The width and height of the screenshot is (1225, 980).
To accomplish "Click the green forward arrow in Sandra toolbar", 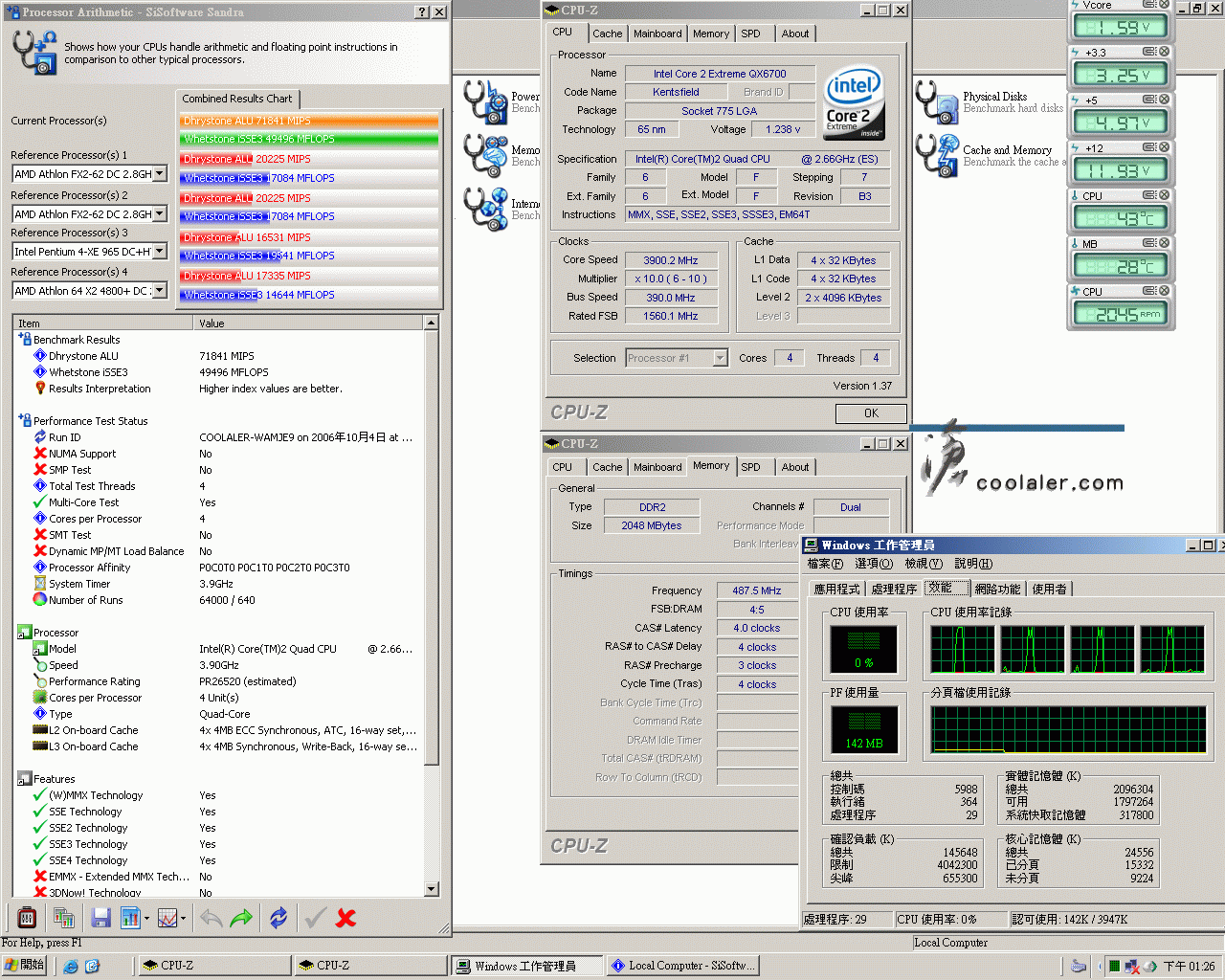I will click(241, 919).
